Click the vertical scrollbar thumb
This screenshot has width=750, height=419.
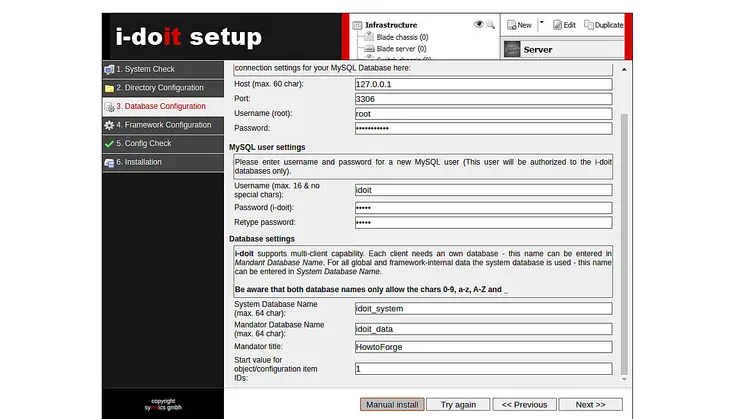coord(624,244)
